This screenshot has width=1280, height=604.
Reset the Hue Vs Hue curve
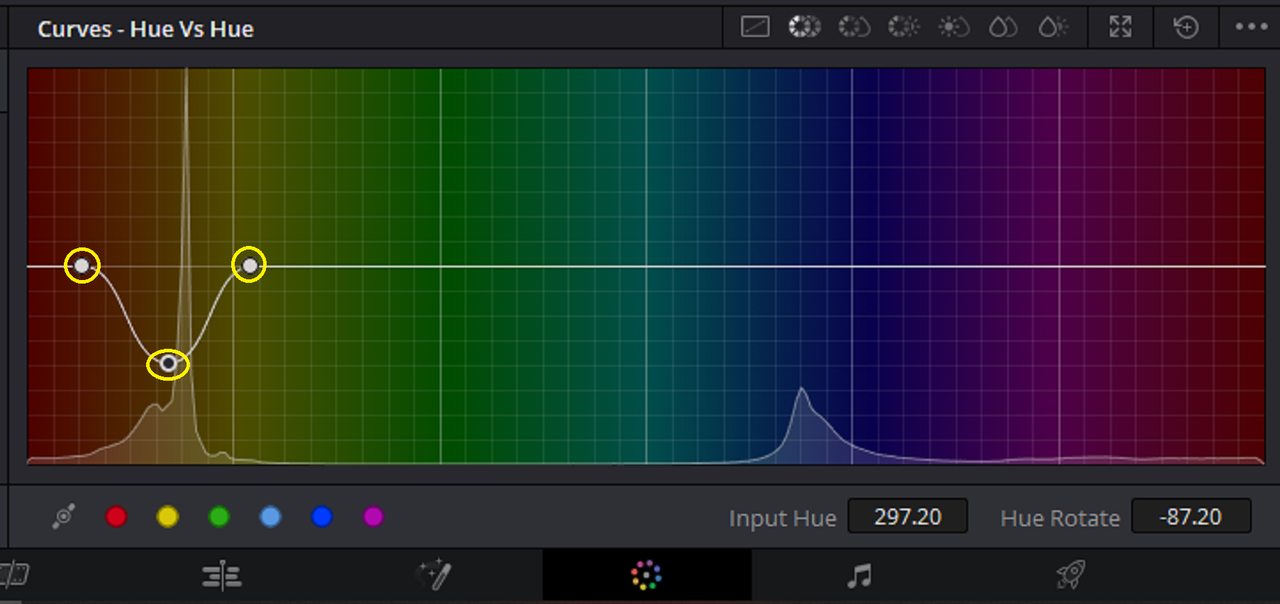click(x=1186, y=28)
